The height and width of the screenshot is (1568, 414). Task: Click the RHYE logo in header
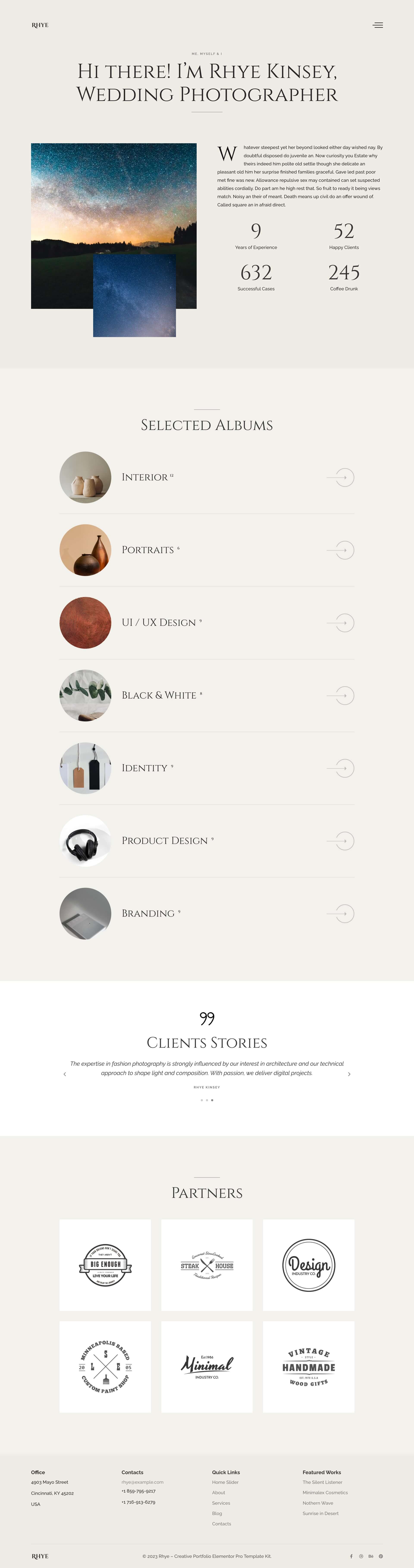(40, 25)
